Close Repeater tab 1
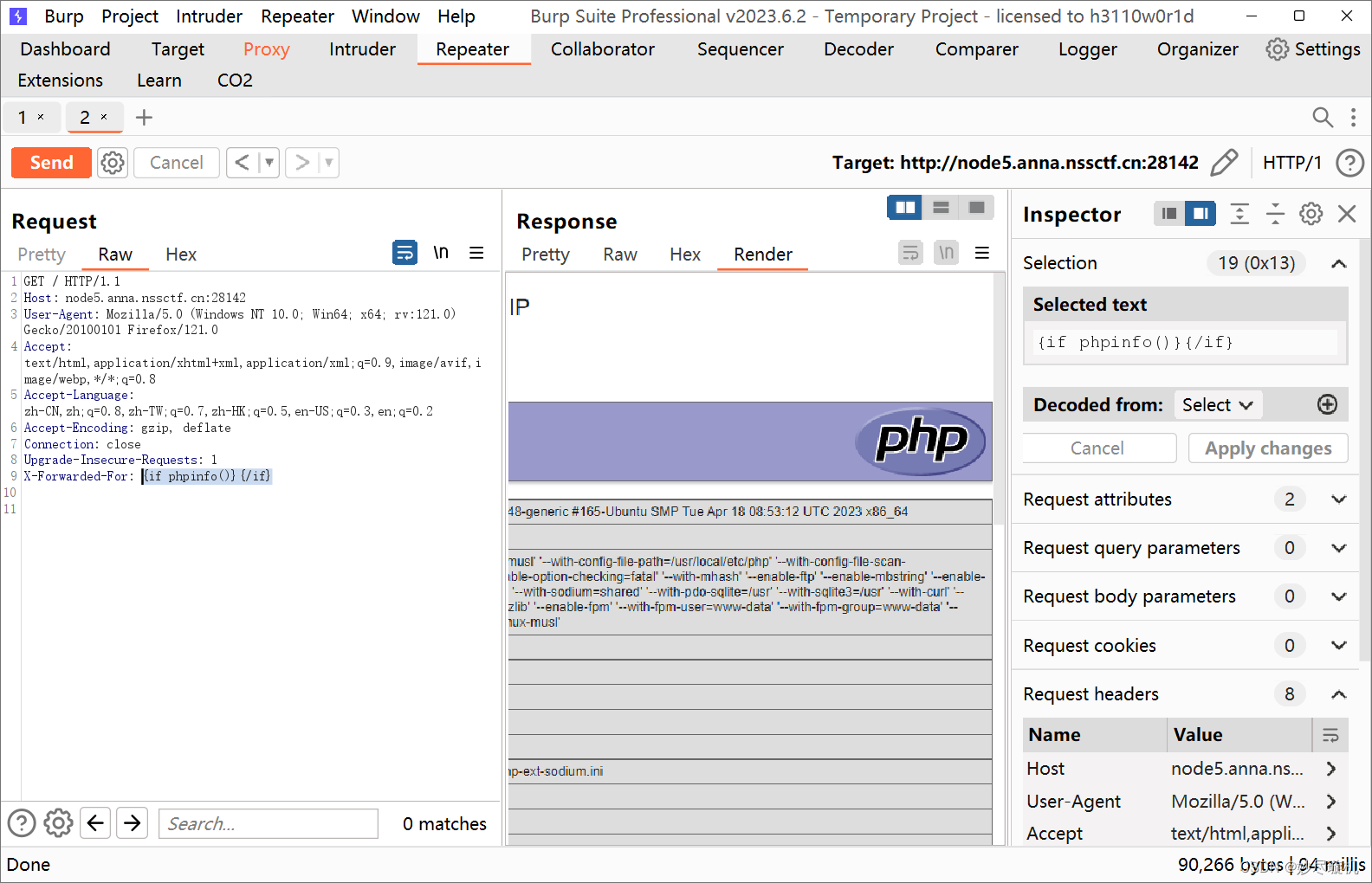 (x=41, y=117)
